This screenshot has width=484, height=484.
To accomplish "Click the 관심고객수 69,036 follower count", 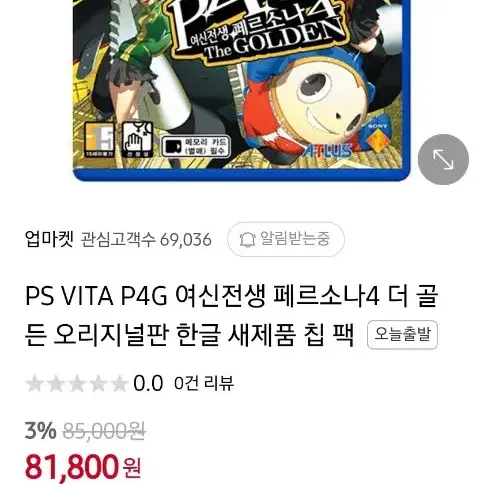I will [146, 239].
